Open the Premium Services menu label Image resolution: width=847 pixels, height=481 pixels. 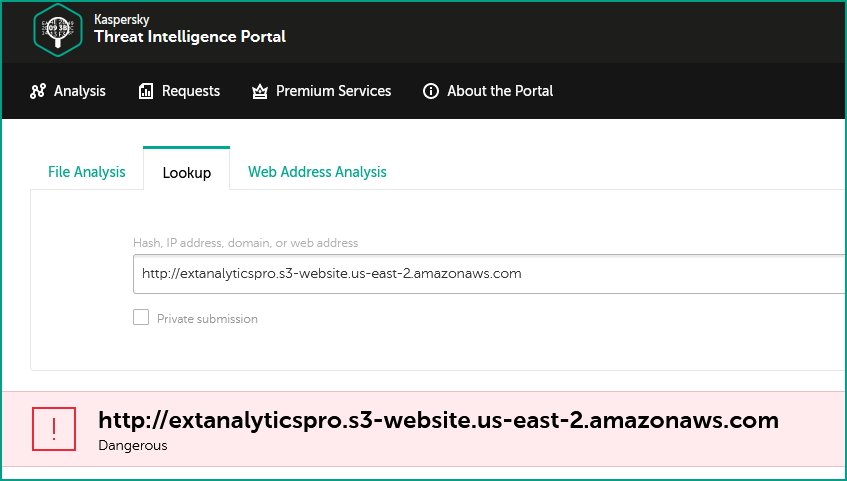click(x=333, y=91)
